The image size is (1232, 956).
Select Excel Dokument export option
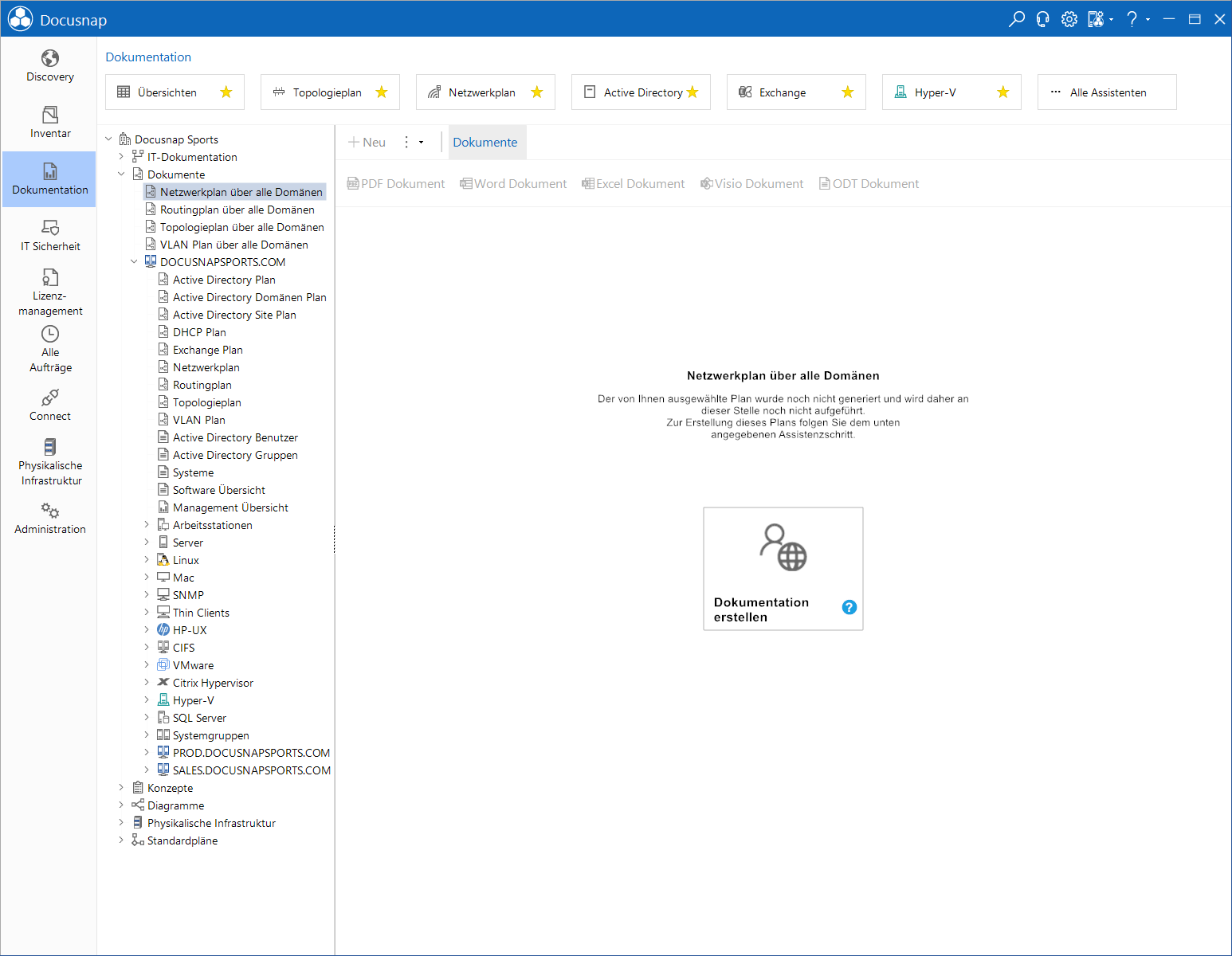[634, 184]
